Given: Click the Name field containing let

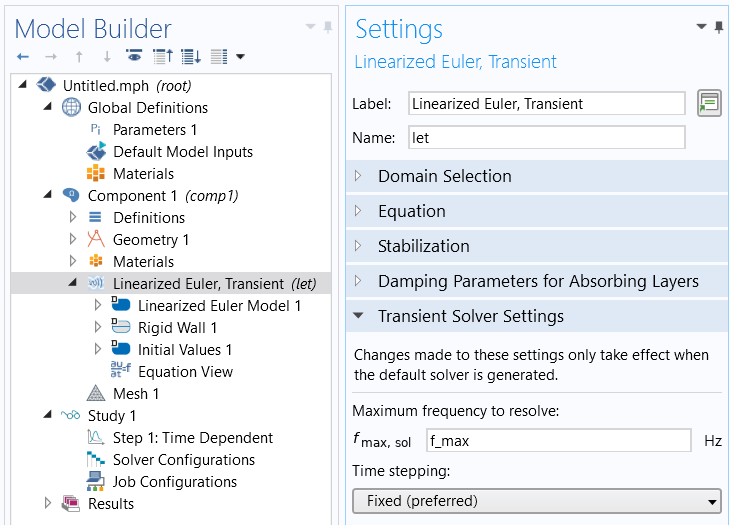Looking at the screenshot, I should pyautogui.click(x=546, y=138).
